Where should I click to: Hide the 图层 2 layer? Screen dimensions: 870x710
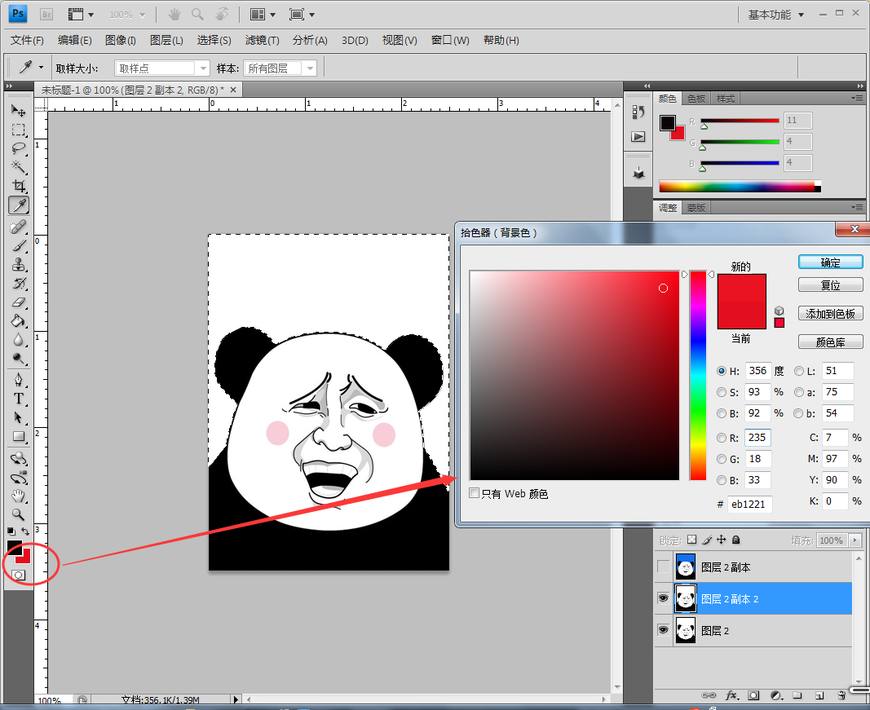[663, 630]
